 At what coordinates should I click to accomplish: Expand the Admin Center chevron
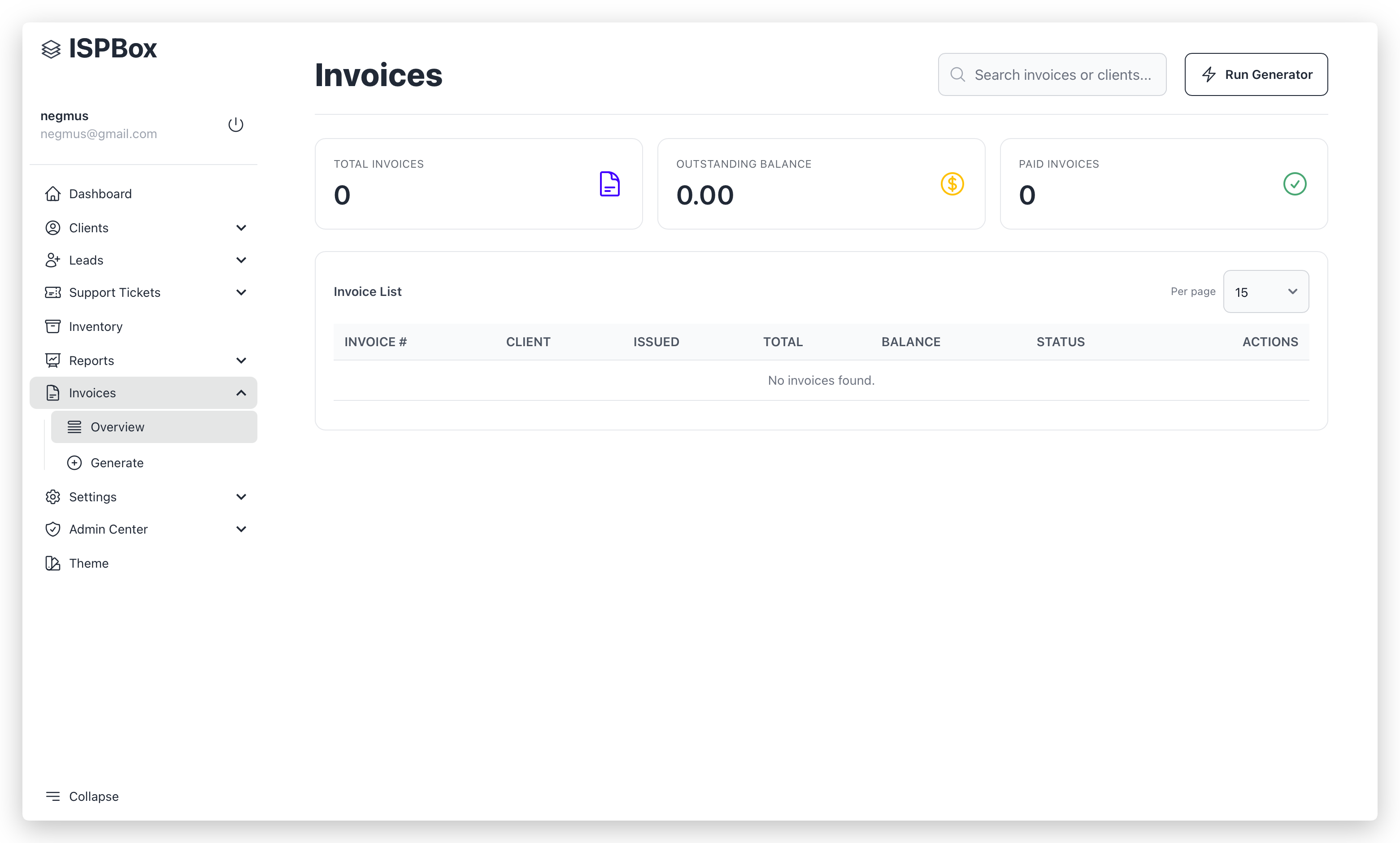(241, 530)
